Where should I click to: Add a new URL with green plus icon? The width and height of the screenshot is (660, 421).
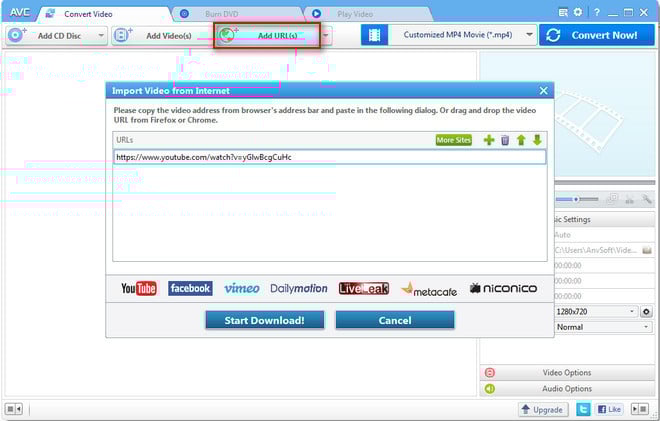click(489, 140)
